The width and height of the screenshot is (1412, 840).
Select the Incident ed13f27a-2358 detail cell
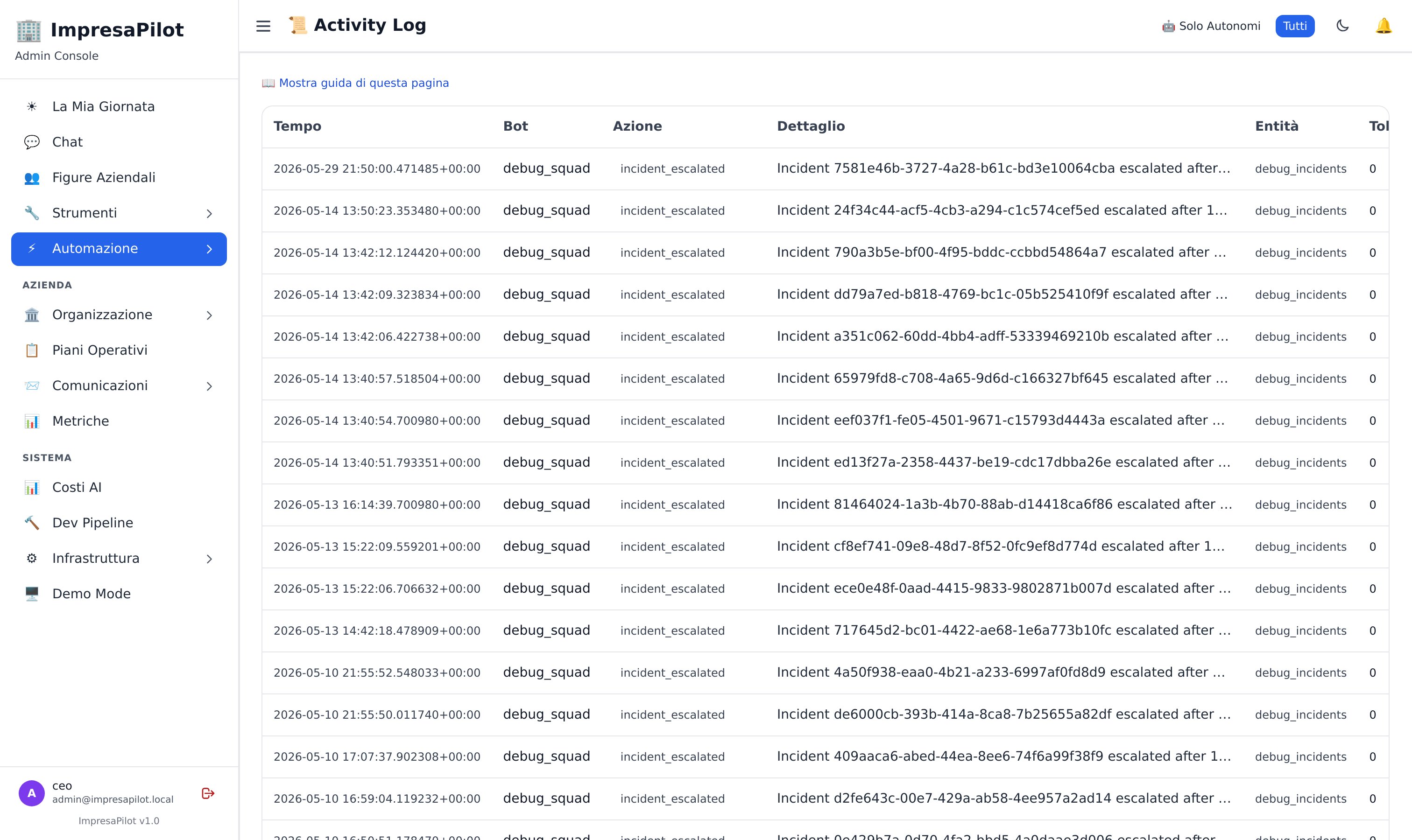pos(1003,462)
